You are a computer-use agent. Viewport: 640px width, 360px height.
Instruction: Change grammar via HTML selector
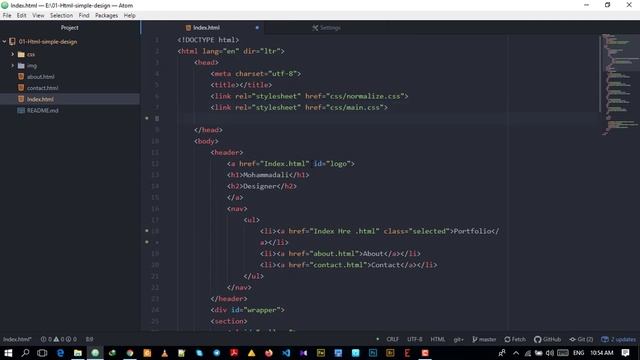click(x=438, y=339)
